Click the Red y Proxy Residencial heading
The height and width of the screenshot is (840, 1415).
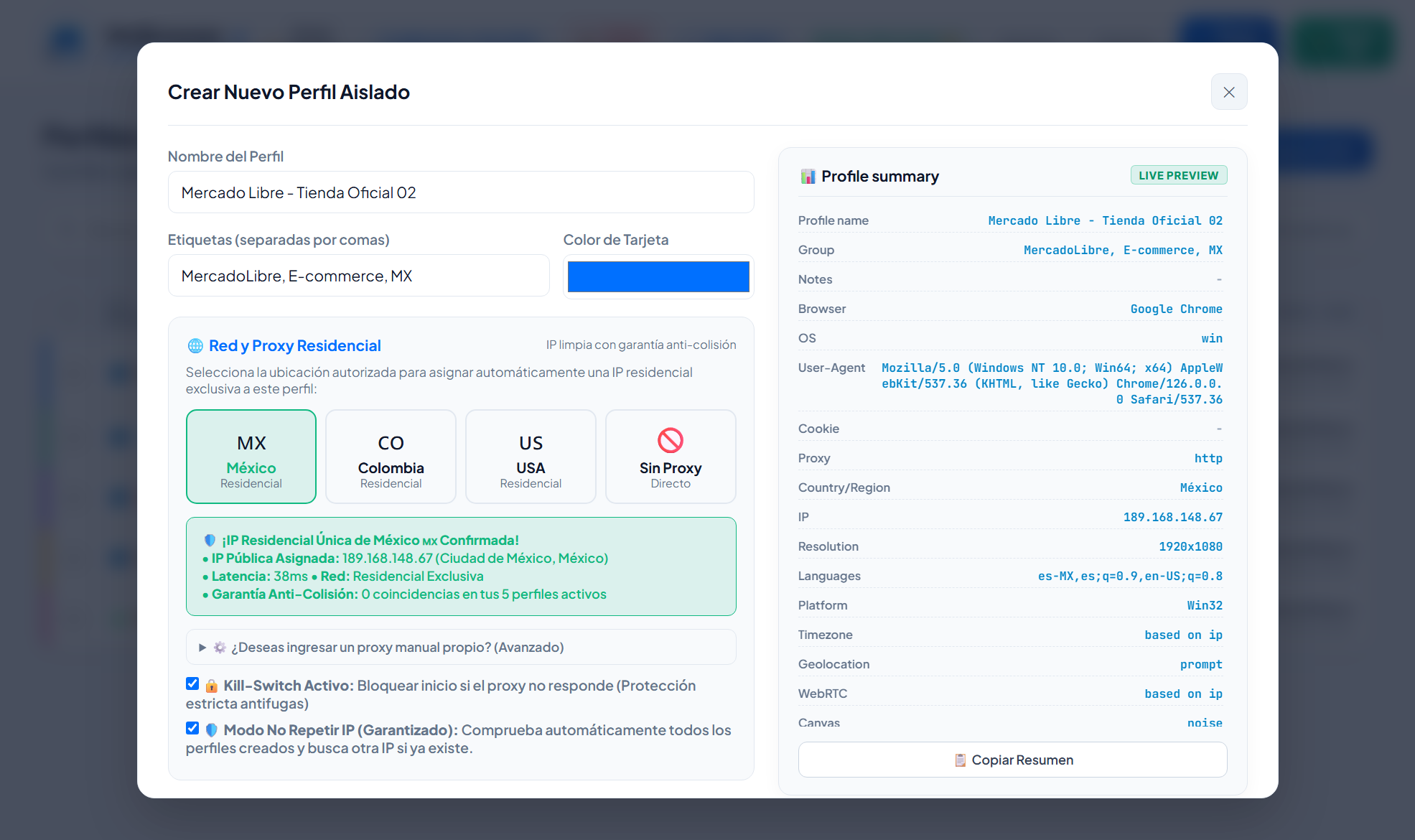tap(294, 345)
